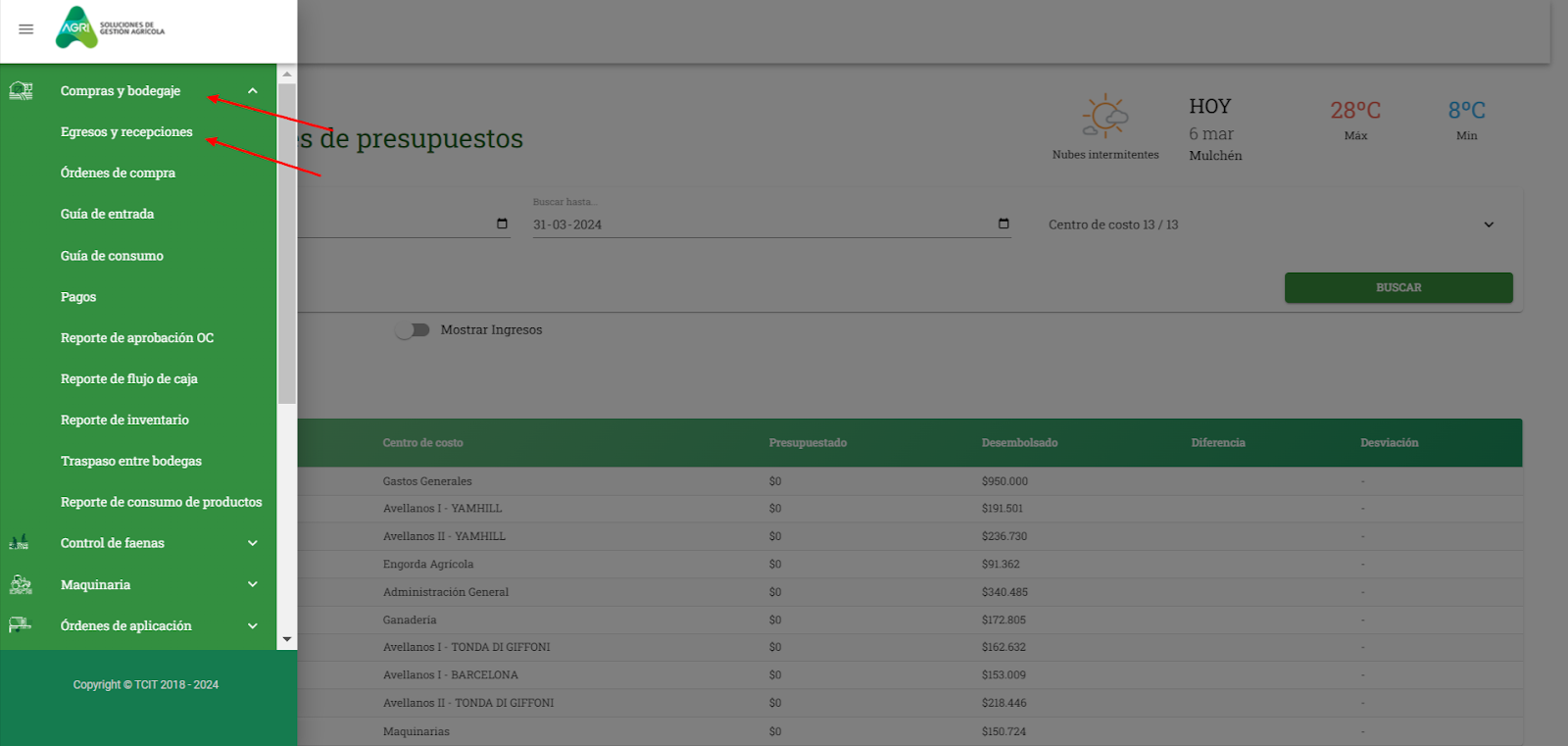1568x746 pixels.
Task: Select the Maquinarias row
Action: click(x=909, y=731)
